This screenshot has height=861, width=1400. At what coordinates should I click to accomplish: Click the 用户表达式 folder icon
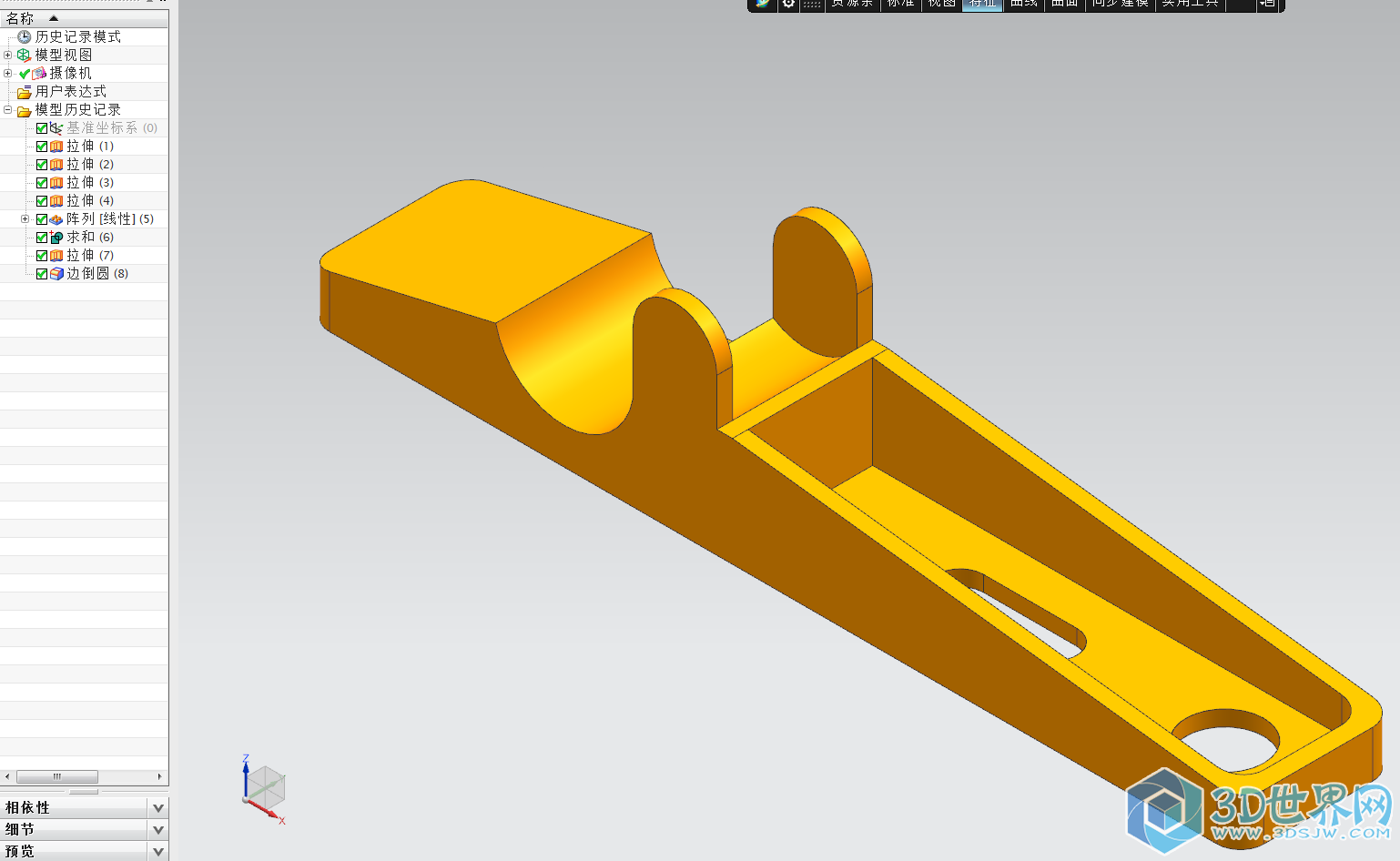coord(25,92)
